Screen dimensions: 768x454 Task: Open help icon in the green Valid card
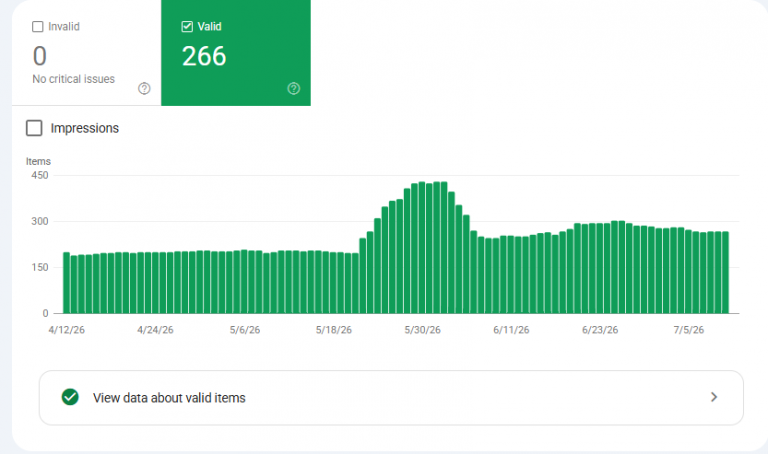[293, 89]
